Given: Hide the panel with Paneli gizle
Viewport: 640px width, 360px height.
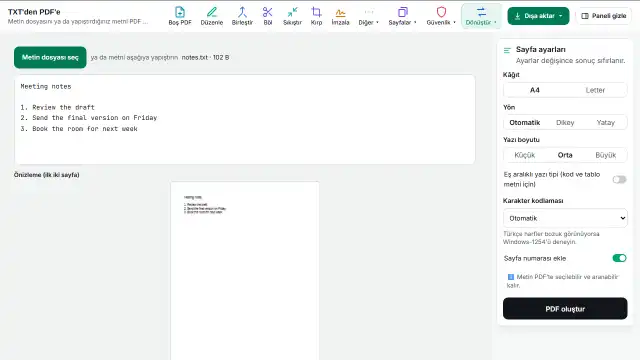Looking at the screenshot, I should [604, 16].
